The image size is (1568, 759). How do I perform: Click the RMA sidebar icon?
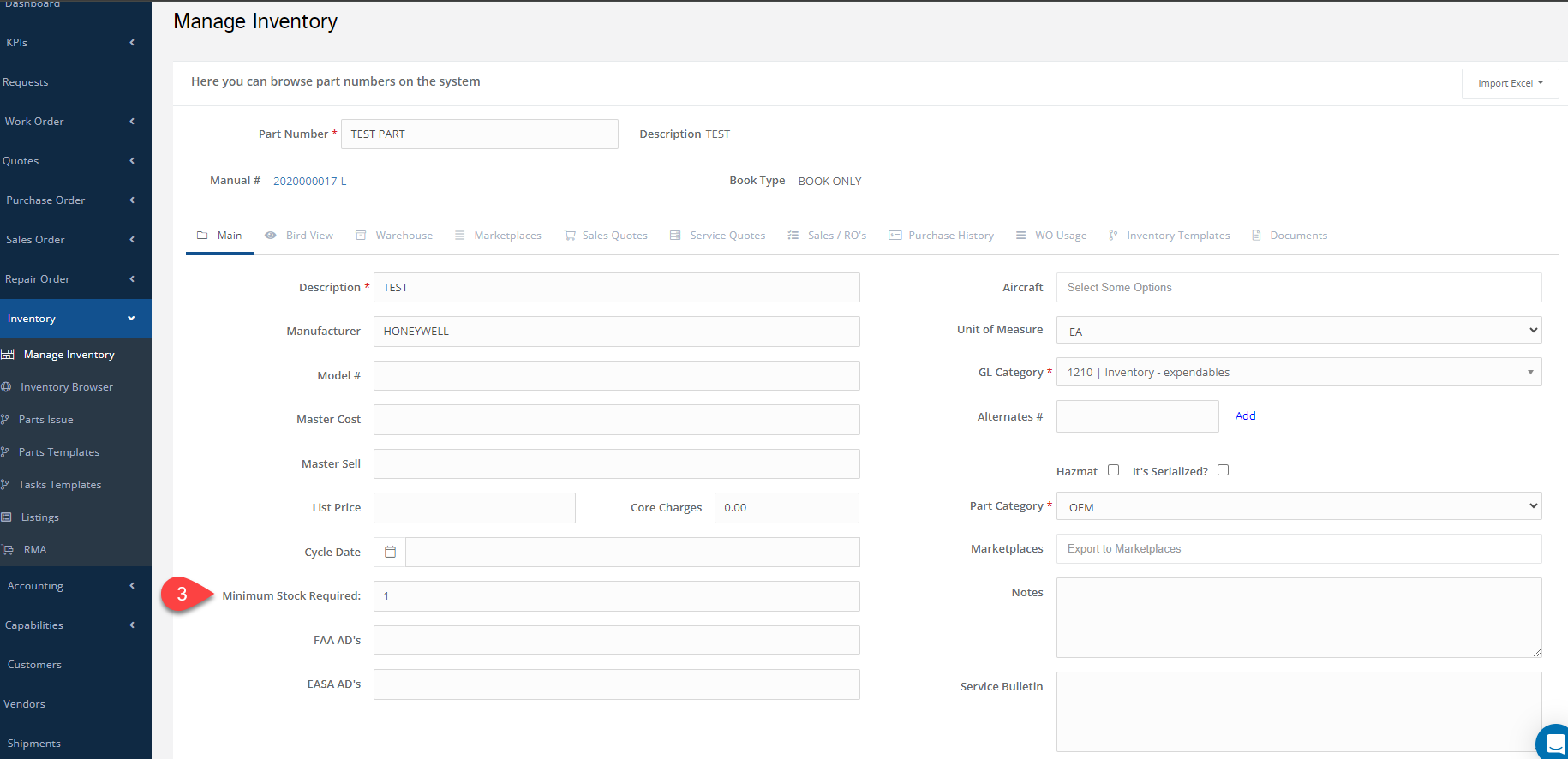(x=8, y=550)
